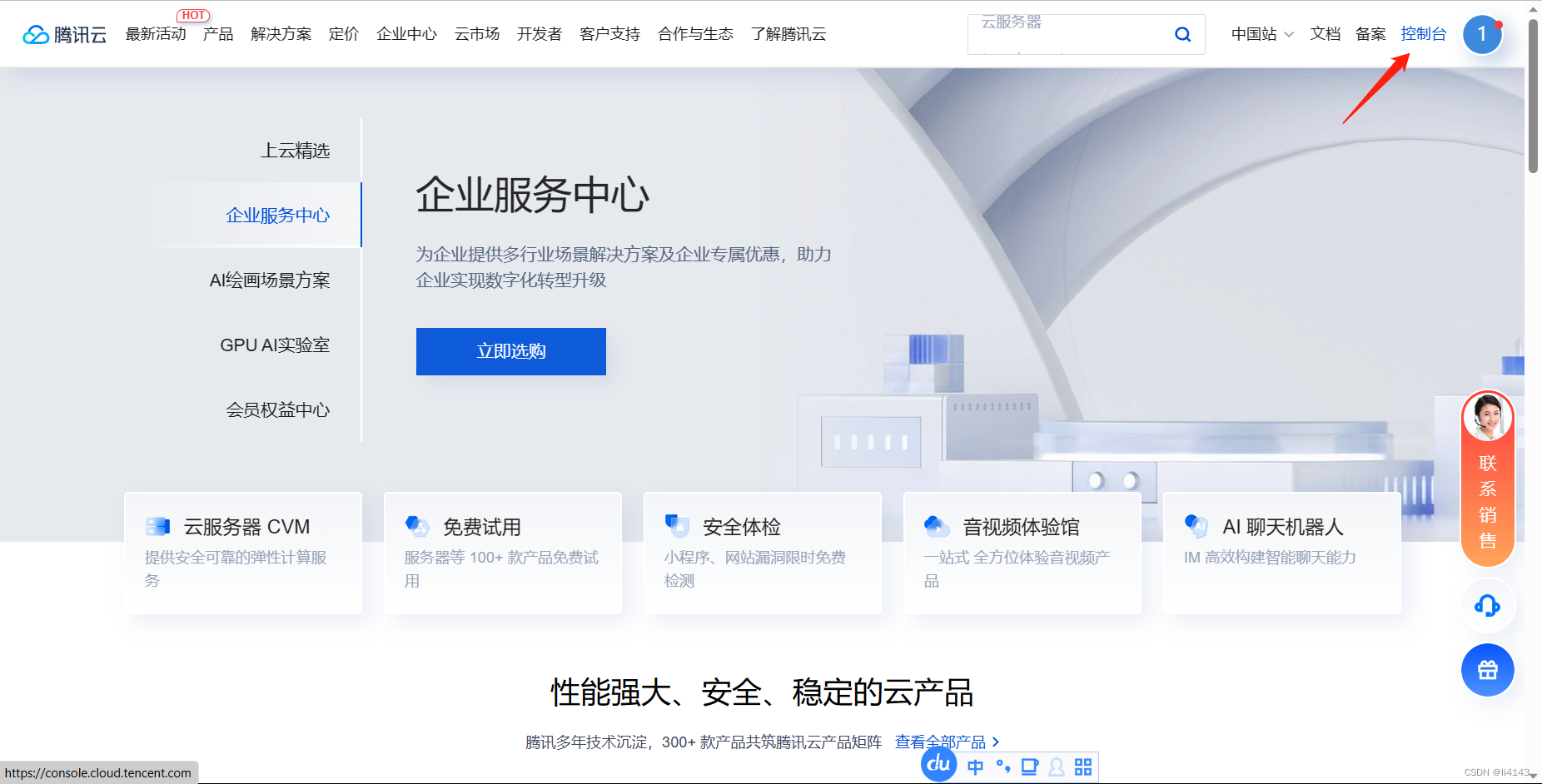Select the AI绘画场景方案 banner tab
The width and height of the screenshot is (1542, 784).
coord(270,280)
